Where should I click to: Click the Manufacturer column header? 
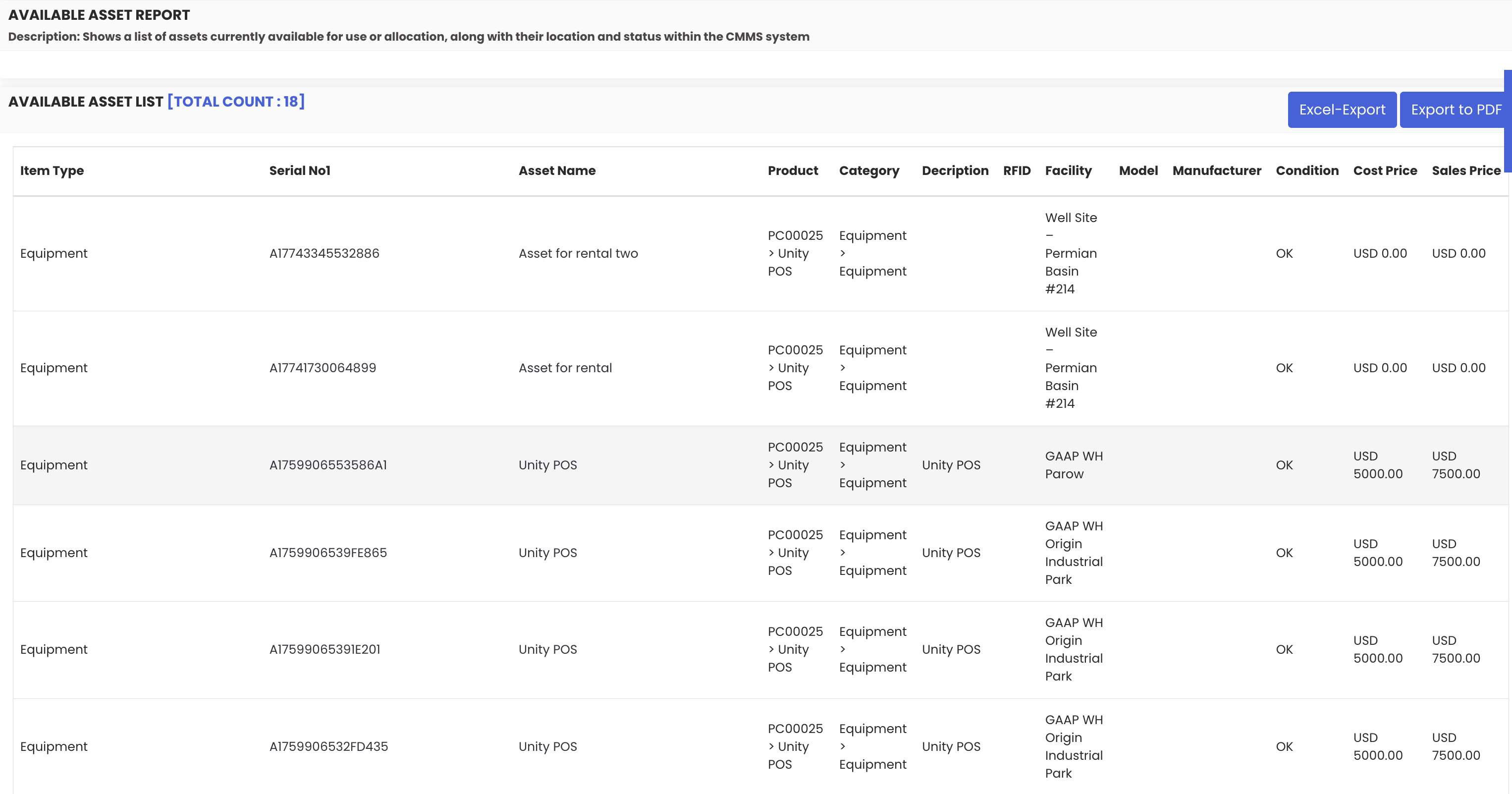[1216, 171]
